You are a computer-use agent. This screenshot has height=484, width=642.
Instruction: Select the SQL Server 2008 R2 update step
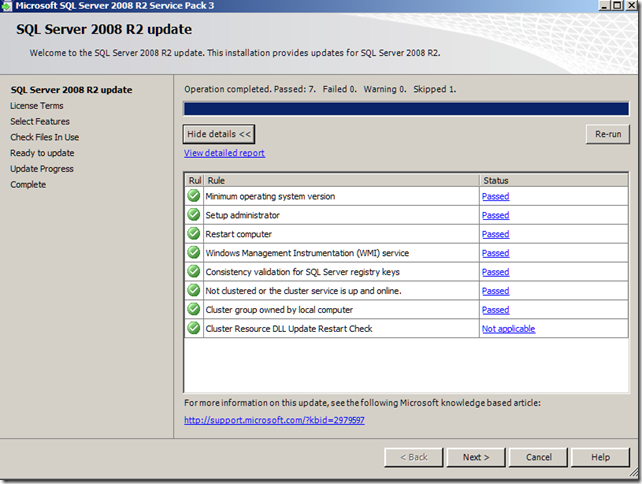tap(71, 90)
